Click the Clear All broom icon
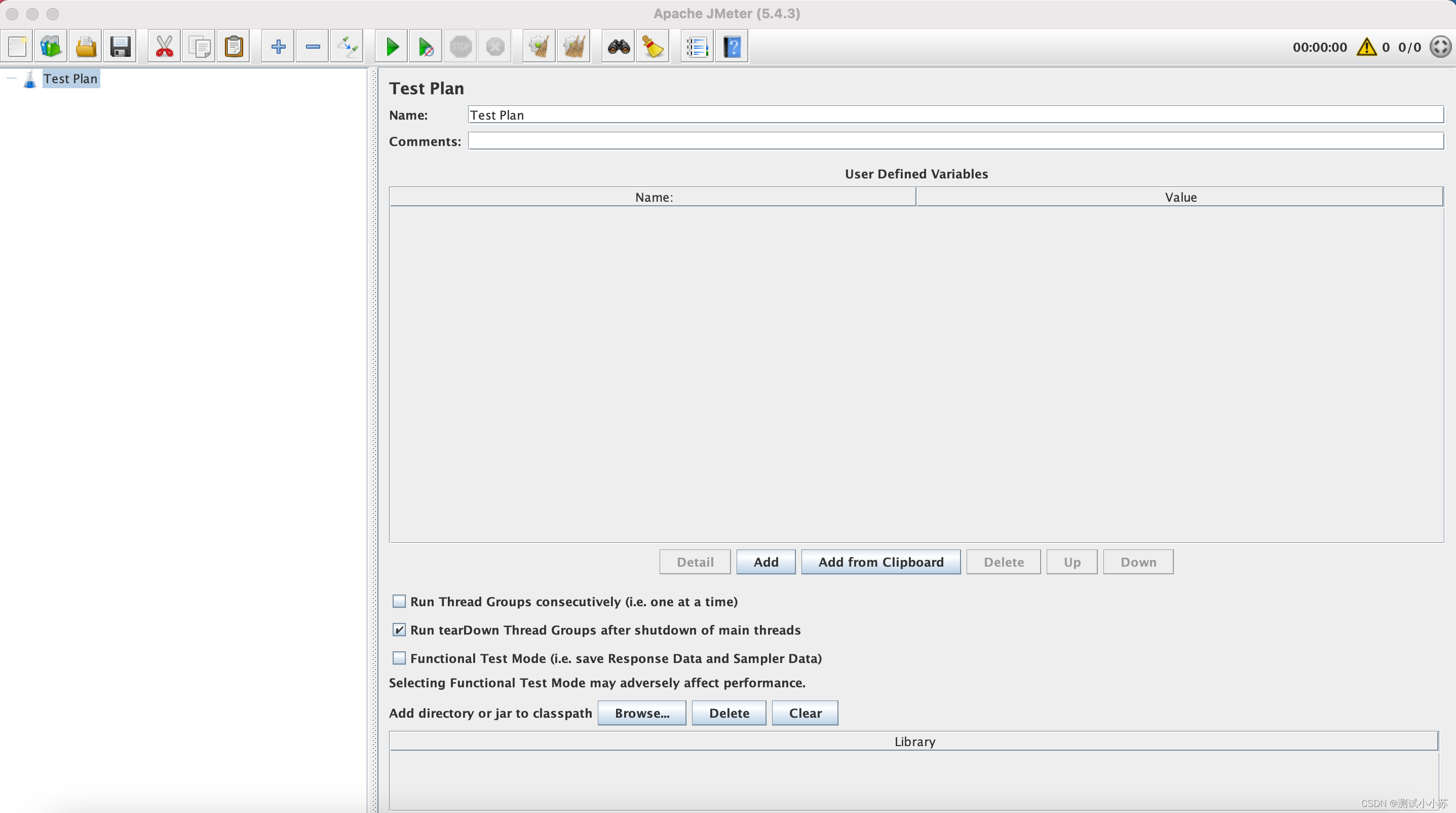Screen dimensions: 1456x813 (x=573, y=46)
